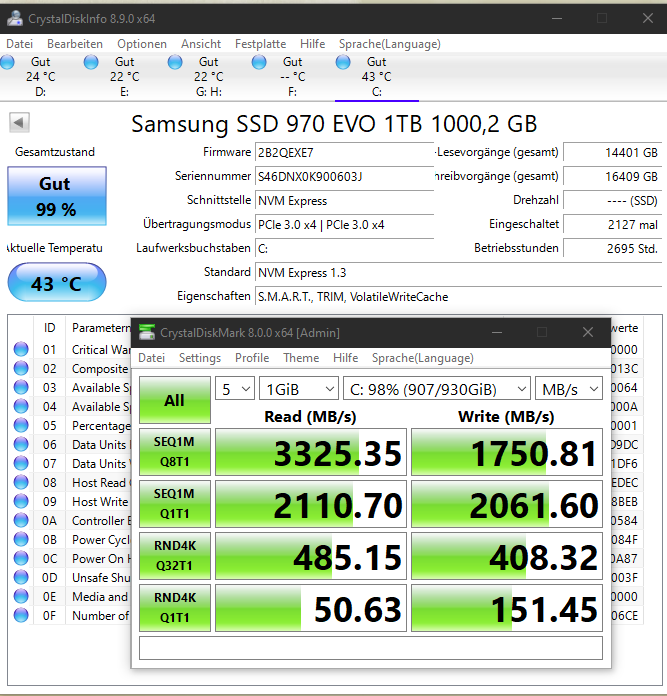
Task: Click status orb for attribute 05 Percentage
Action: [21, 425]
